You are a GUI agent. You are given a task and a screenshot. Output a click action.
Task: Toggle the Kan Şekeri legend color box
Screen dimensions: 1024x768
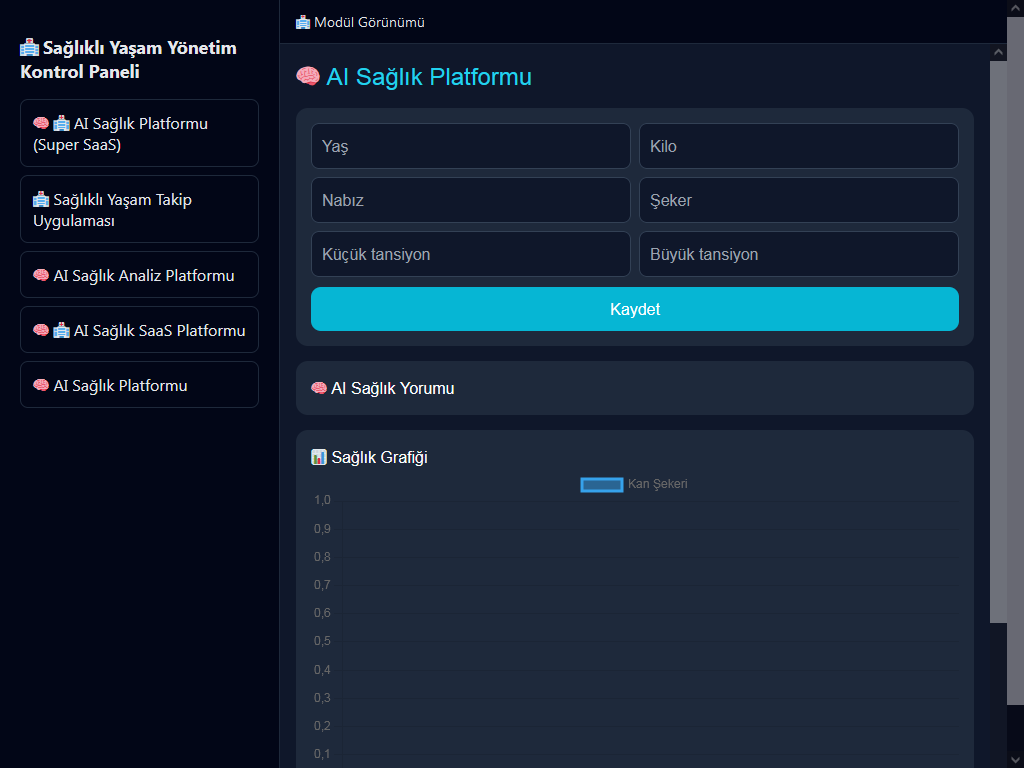click(x=602, y=484)
